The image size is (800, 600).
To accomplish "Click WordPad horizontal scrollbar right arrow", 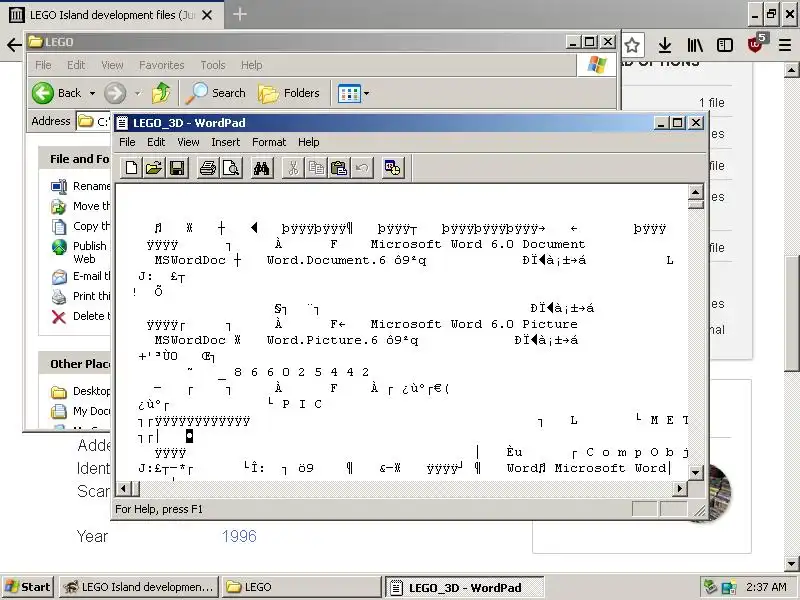I will click(x=679, y=489).
